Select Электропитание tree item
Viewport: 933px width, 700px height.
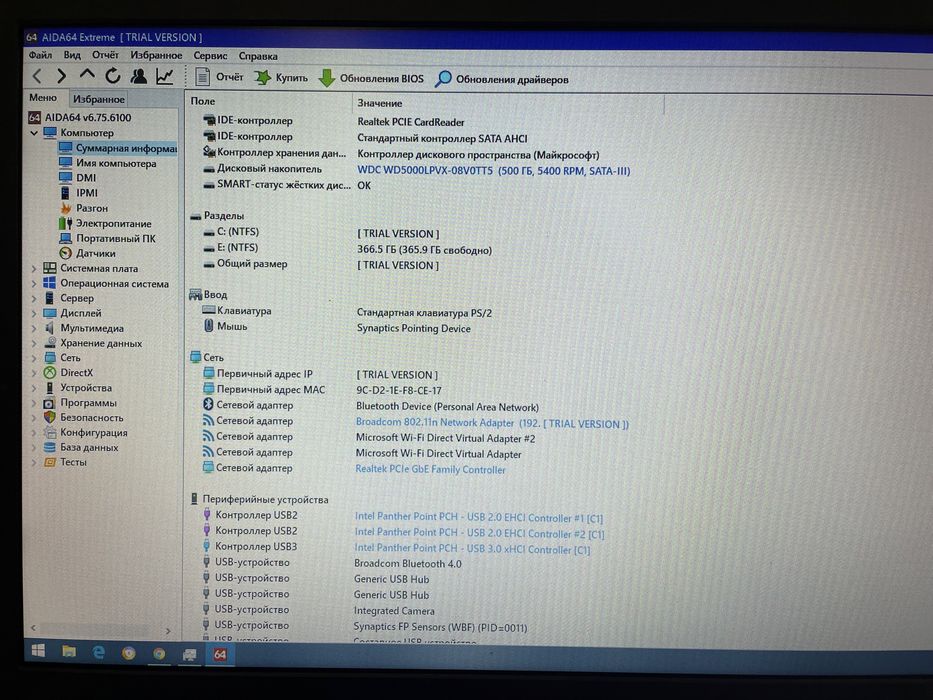tap(105, 223)
